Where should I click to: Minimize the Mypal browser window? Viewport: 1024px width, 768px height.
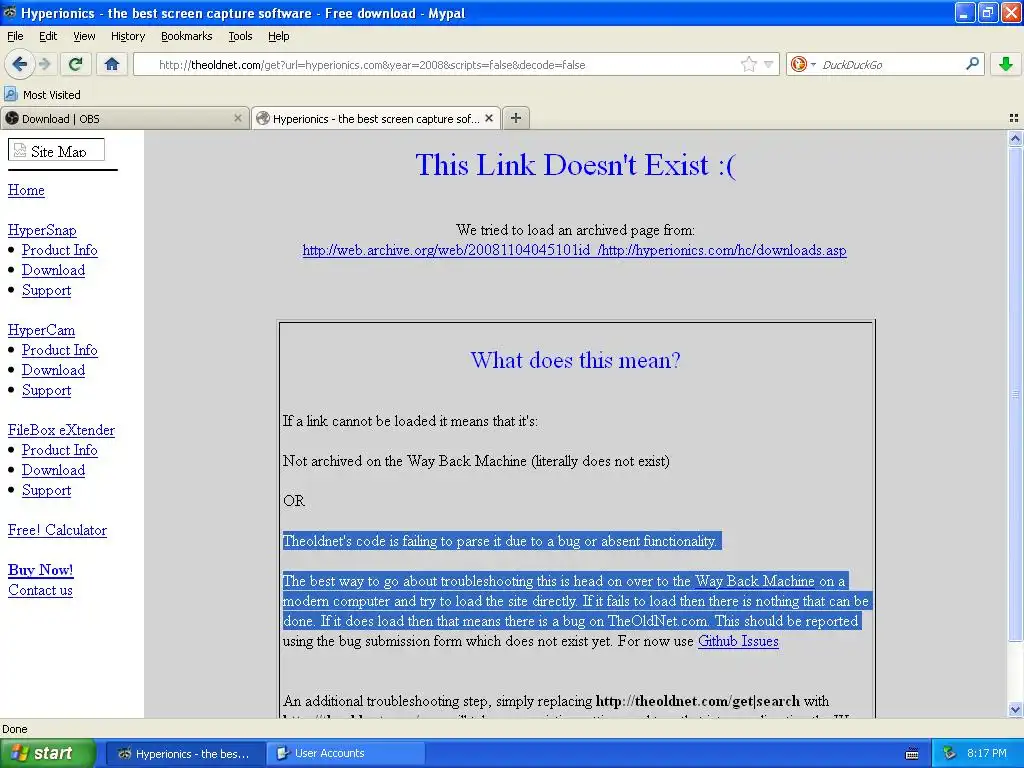click(965, 12)
